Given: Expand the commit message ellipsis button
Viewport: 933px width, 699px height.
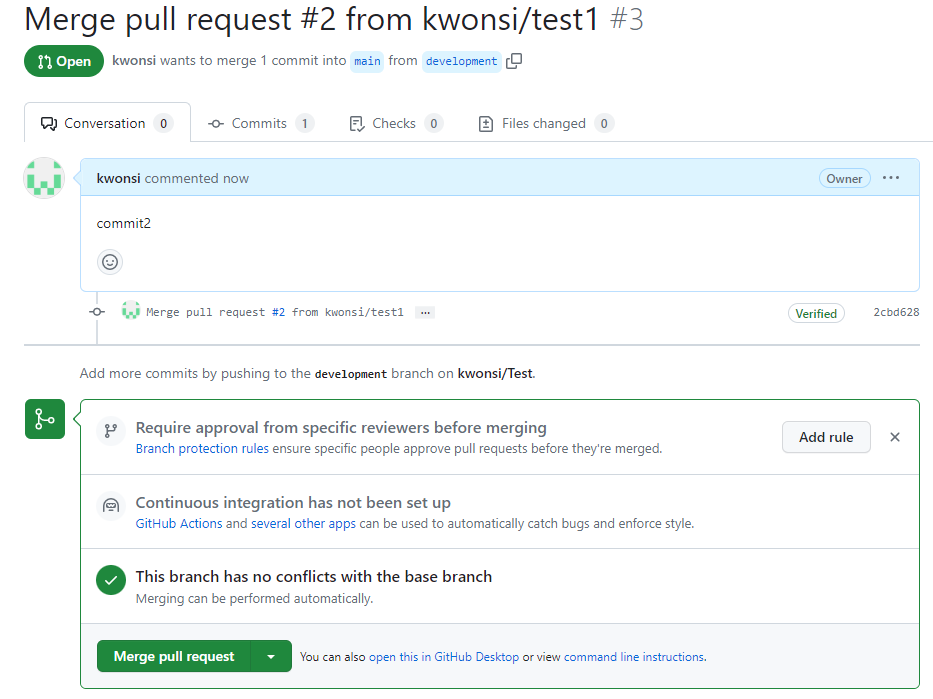Looking at the screenshot, I should [x=425, y=312].
